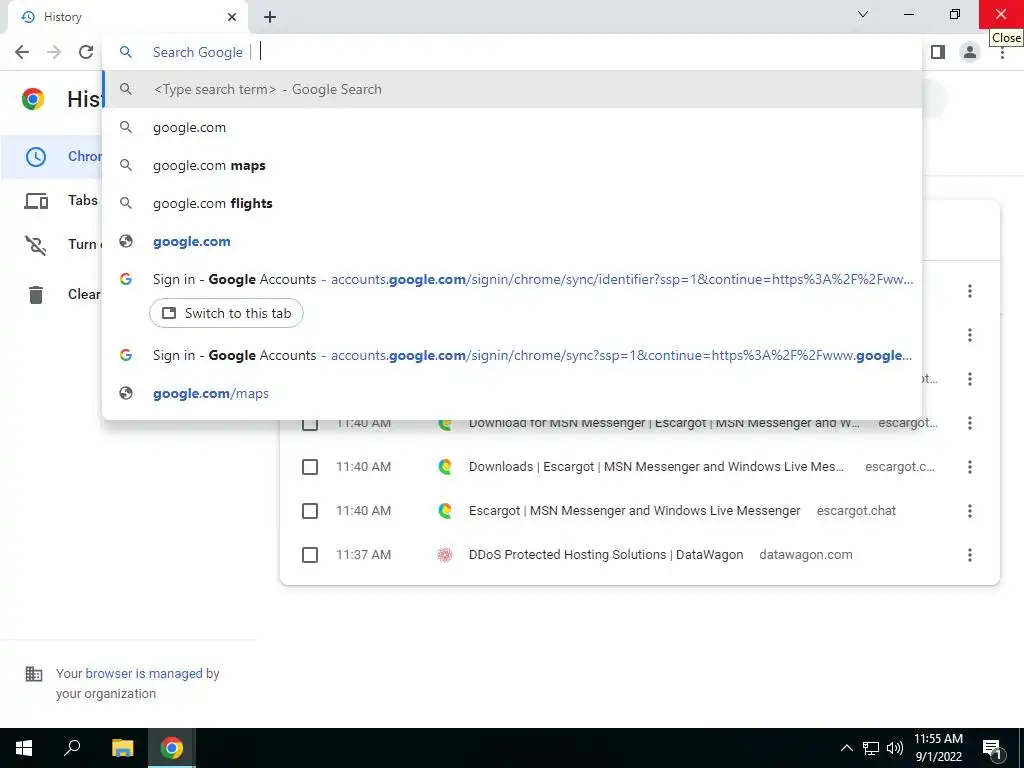Open the google.com/maps suggestion
Viewport: 1024px width, 768px height.
click(x=512, y=393)
